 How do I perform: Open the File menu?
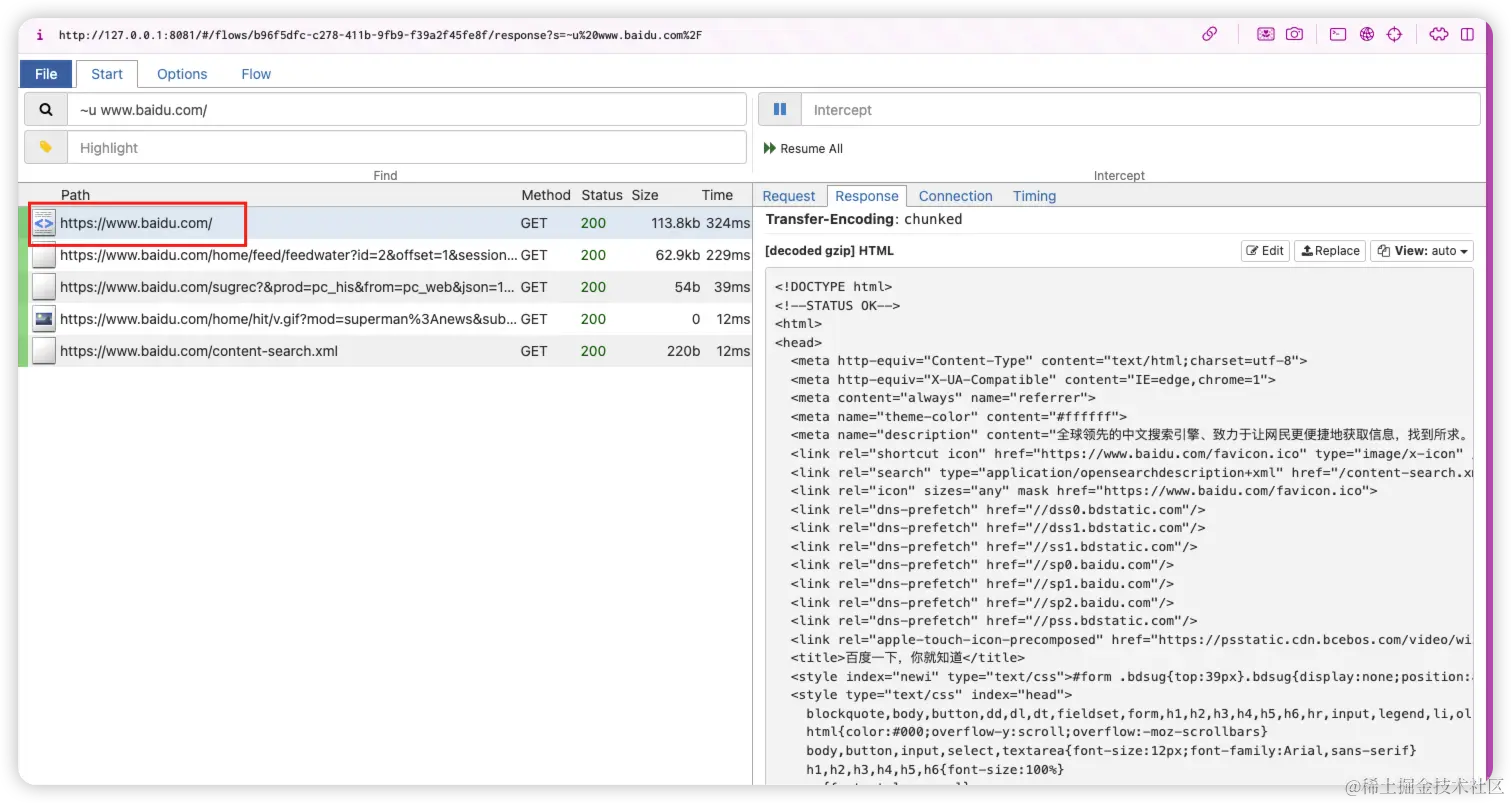(x=46, y=74)
